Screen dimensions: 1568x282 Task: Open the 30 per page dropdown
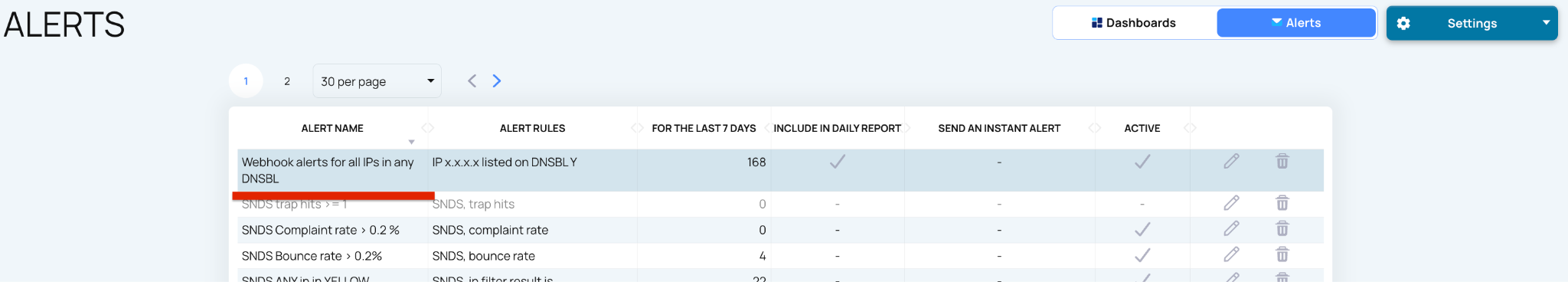[377, 81]
